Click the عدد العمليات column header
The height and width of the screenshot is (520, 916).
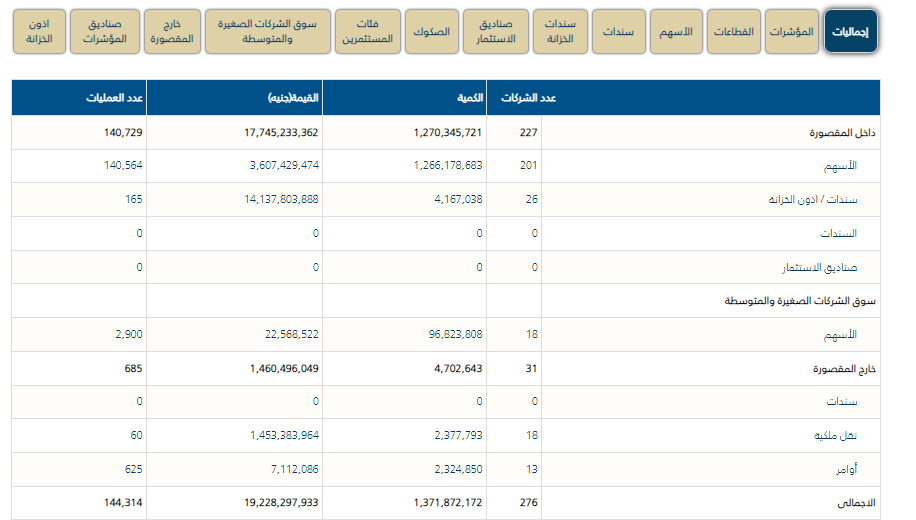click(118, 98)
